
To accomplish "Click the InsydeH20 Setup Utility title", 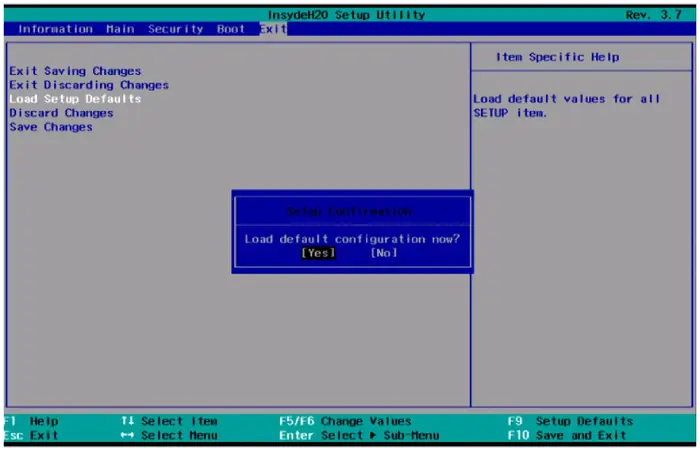I will coord(346,15).
